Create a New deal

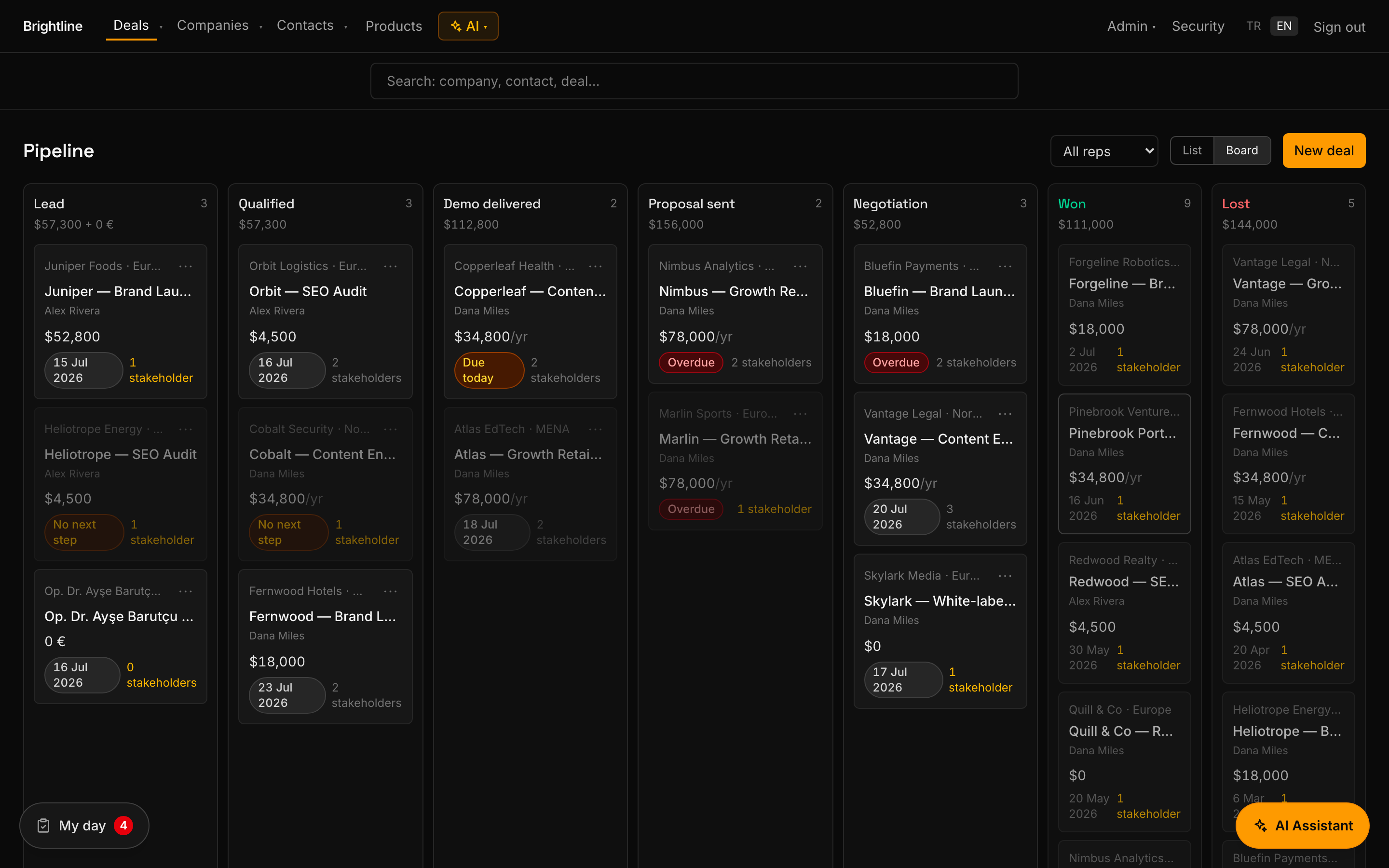[1324, 150]
